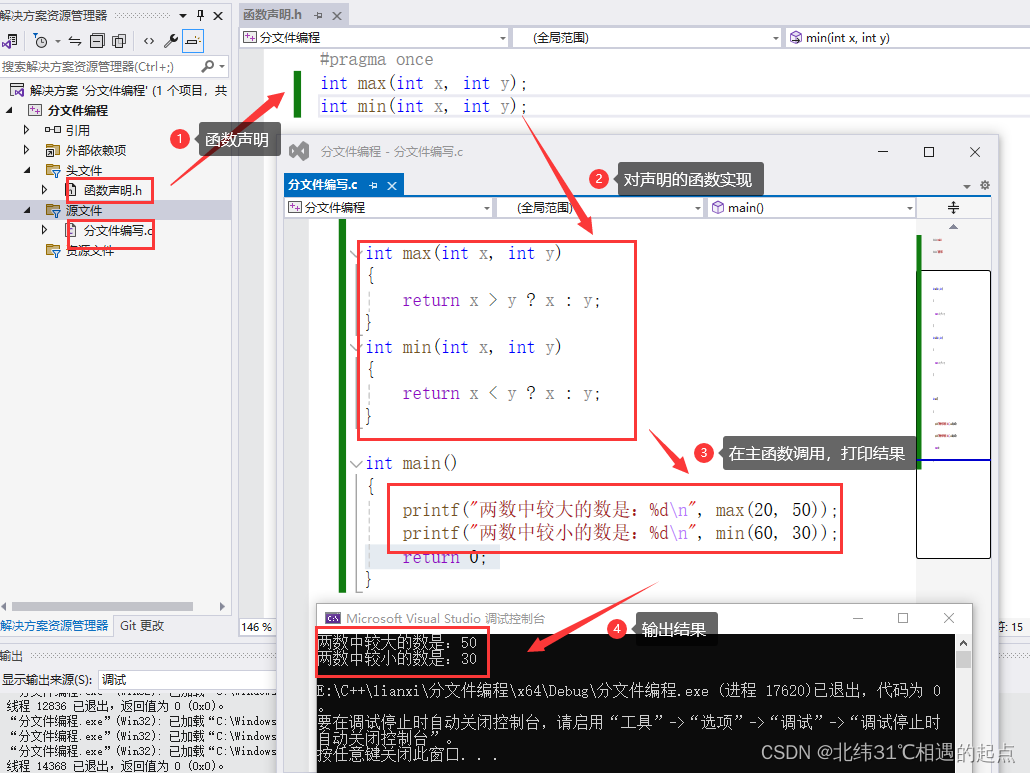Screen dimensions: 1030x773
Task: Switch to the 函数声明.h editor tab
Action: (x=273, y=14)
